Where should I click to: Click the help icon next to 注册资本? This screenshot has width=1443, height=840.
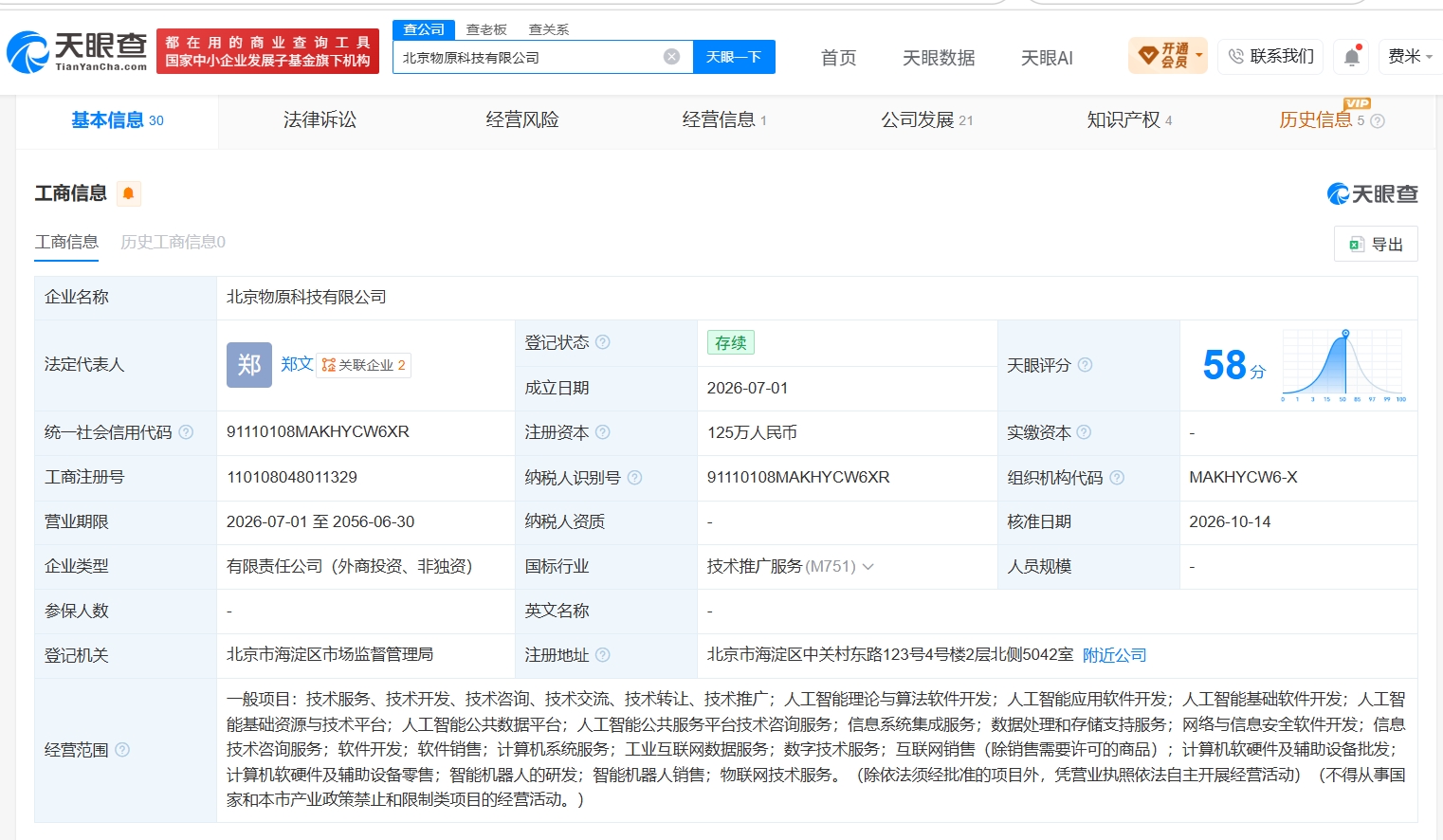pos(603,432)
